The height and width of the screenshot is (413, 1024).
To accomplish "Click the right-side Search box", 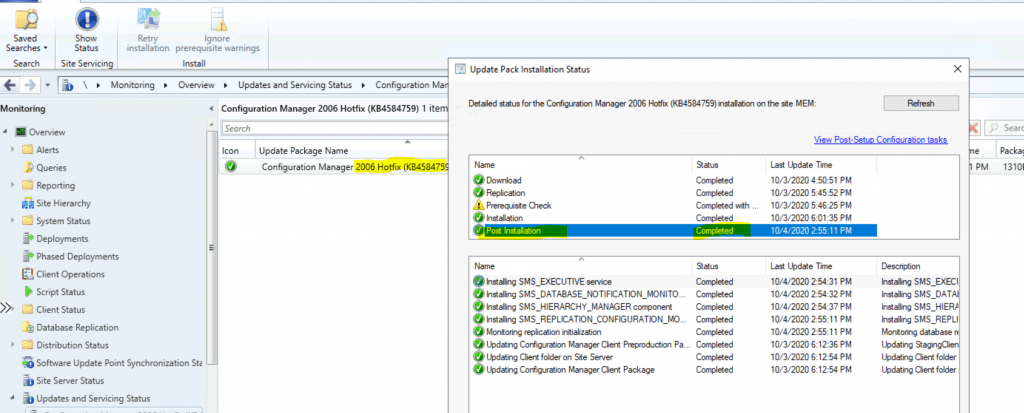I will (x=1005, y=128).
